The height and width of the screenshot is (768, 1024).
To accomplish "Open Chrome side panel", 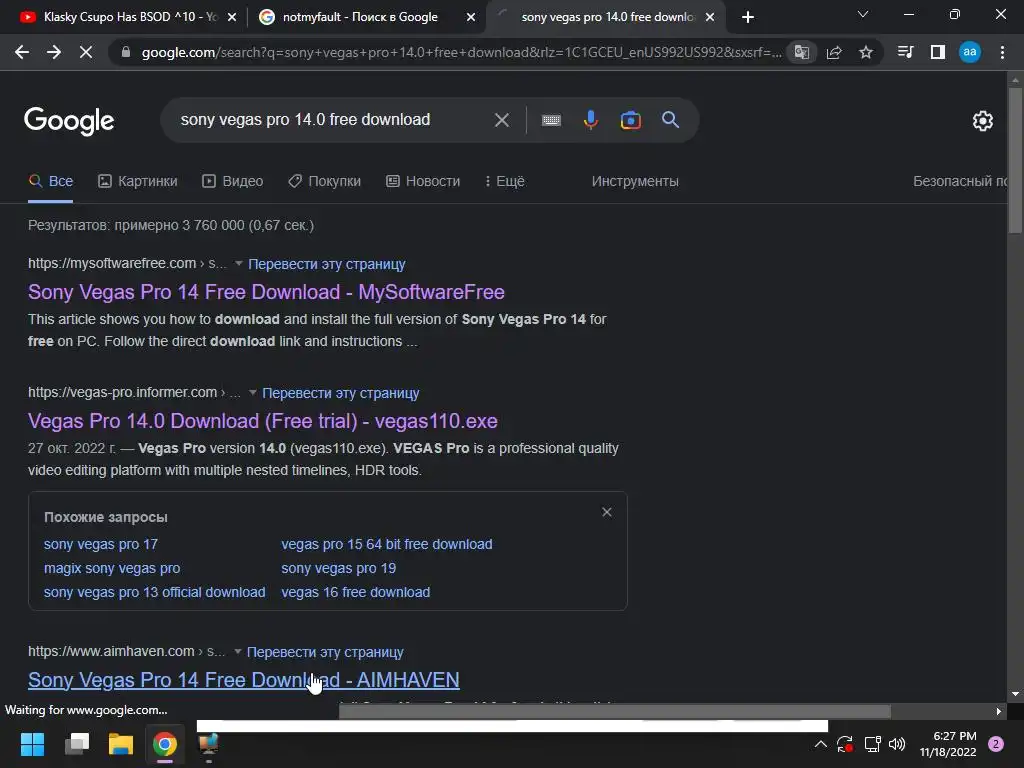I will pyautogui.click(x=938, y=52).
